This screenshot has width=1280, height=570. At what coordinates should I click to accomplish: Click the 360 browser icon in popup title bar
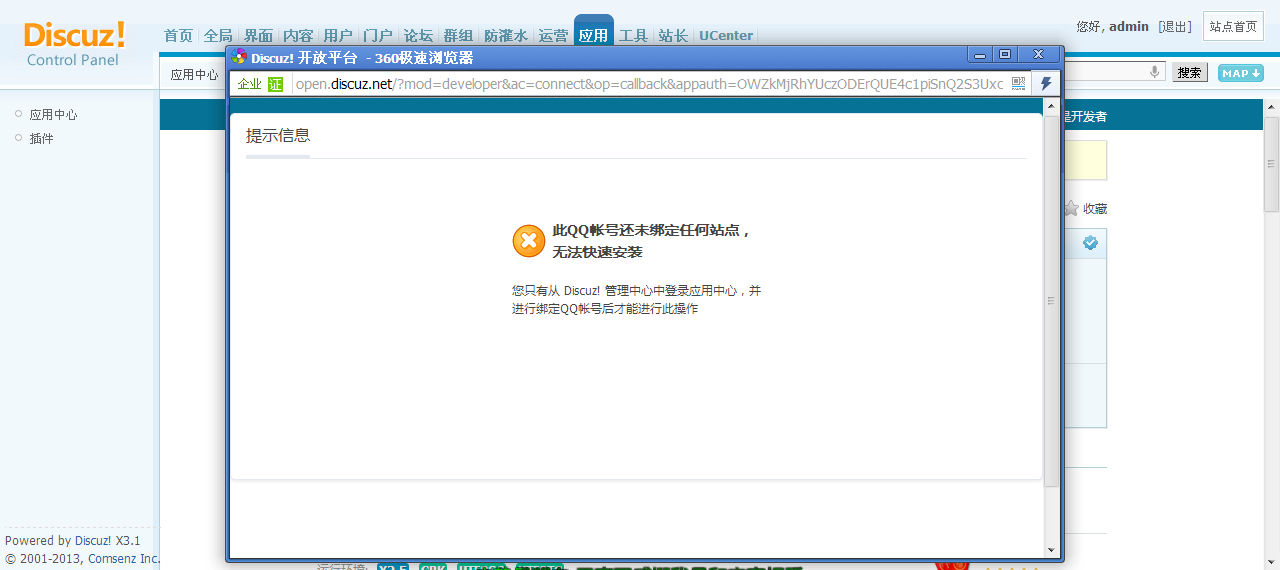239,57
